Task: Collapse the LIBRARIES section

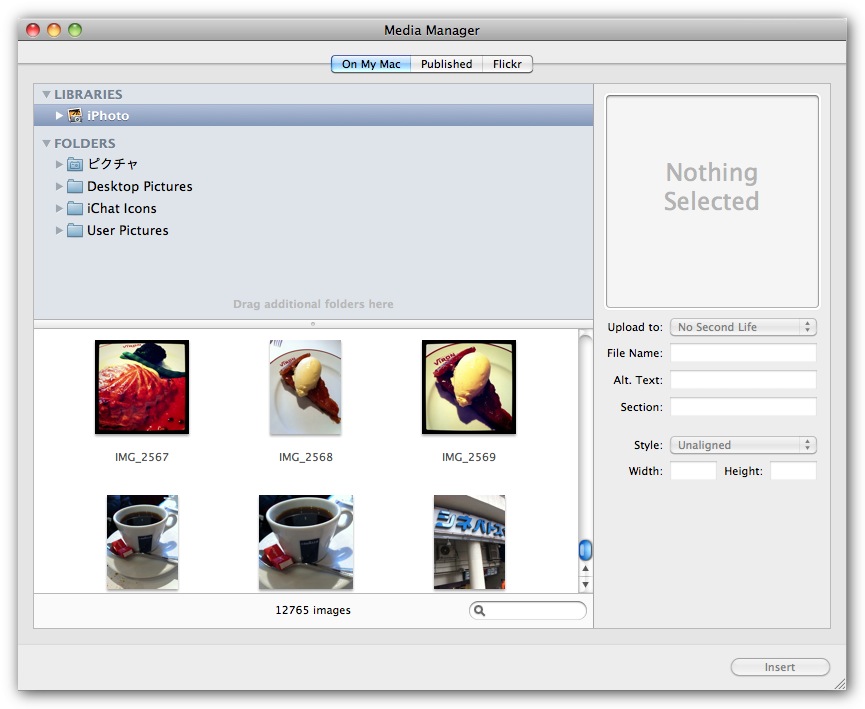Action: [46, 95]
